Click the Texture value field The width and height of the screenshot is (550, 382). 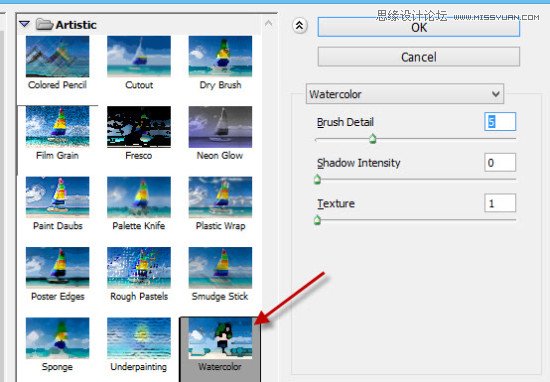click(x=500, y=203)
